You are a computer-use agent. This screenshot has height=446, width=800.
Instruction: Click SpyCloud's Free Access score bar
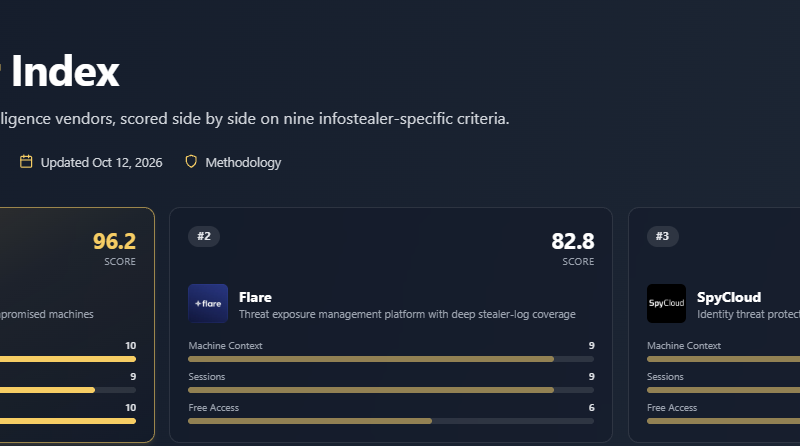pyautogui.click(x=723, y=422)
